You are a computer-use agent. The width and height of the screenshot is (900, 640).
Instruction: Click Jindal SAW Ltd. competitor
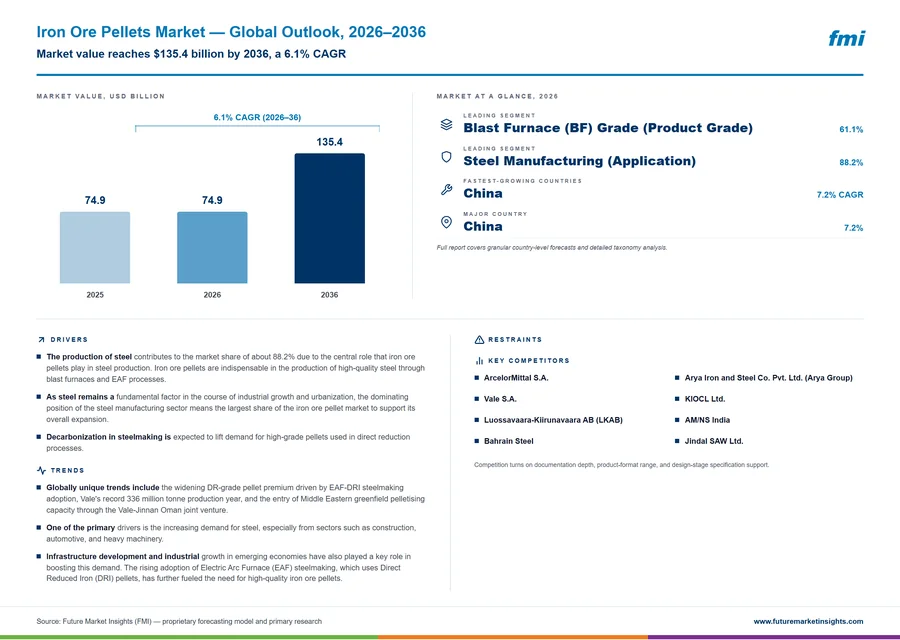tap(714, 441)
